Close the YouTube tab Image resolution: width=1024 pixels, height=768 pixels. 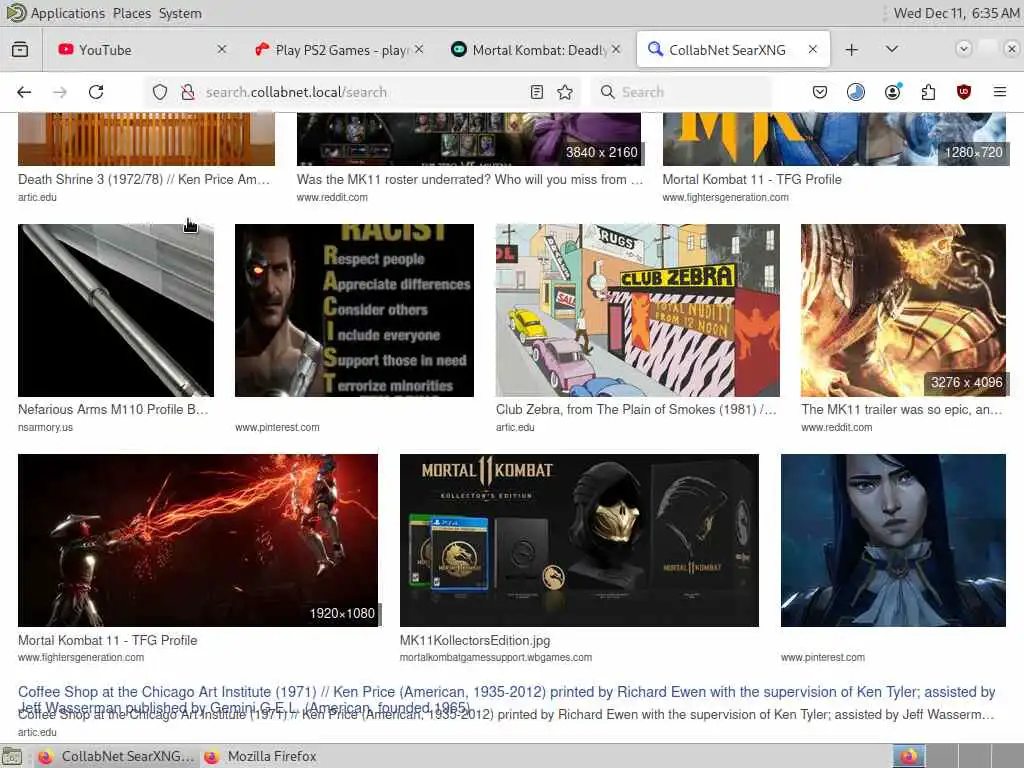(x=221, y=49)
